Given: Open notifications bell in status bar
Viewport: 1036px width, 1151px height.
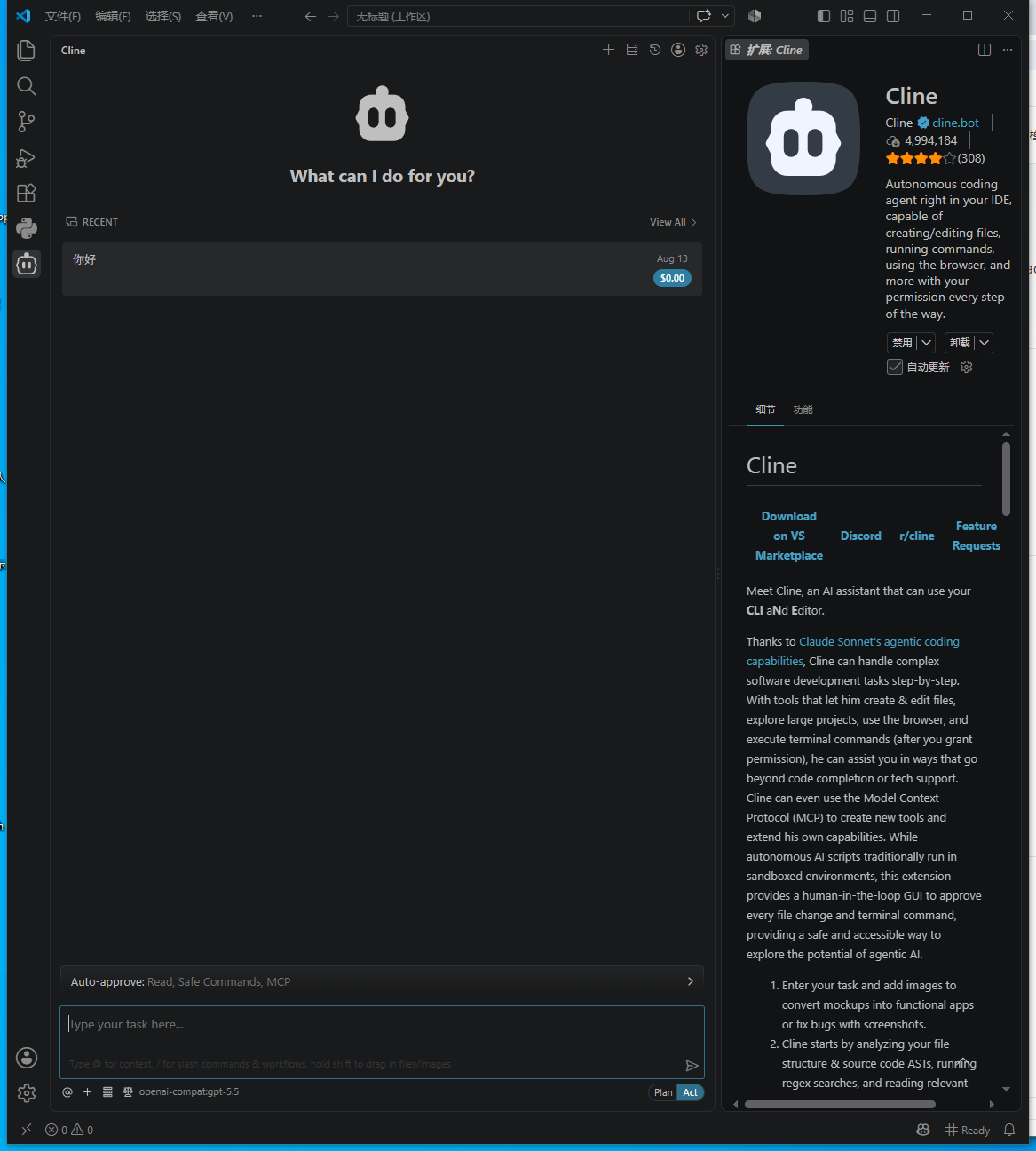Looking at the screenshot, I should point(1009,1130).
